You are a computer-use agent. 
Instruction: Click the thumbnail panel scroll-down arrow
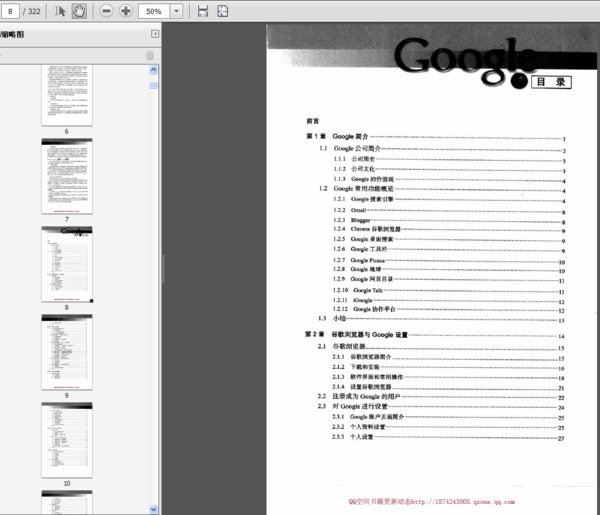click(153, 509)
